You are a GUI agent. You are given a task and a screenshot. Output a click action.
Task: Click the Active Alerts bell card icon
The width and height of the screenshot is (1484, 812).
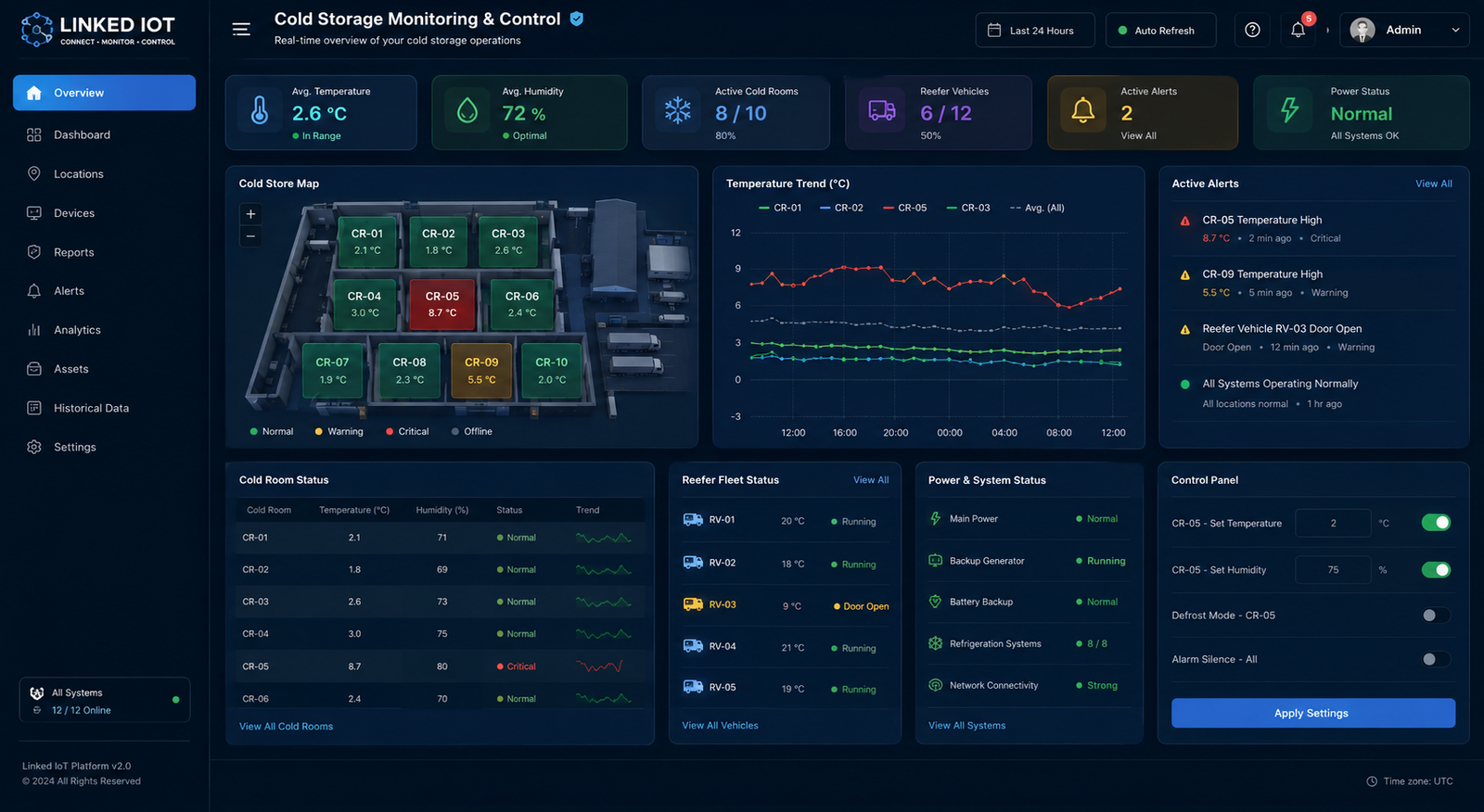[x=1082, y=110]
